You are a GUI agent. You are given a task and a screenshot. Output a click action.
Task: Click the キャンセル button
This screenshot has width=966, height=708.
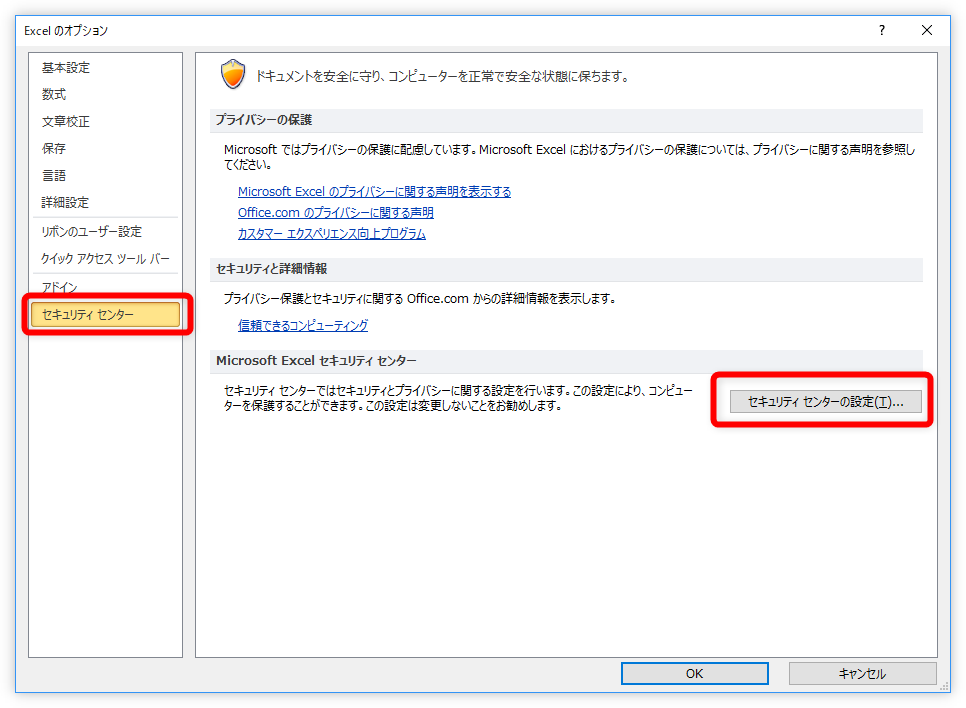[x=862, y=674]
